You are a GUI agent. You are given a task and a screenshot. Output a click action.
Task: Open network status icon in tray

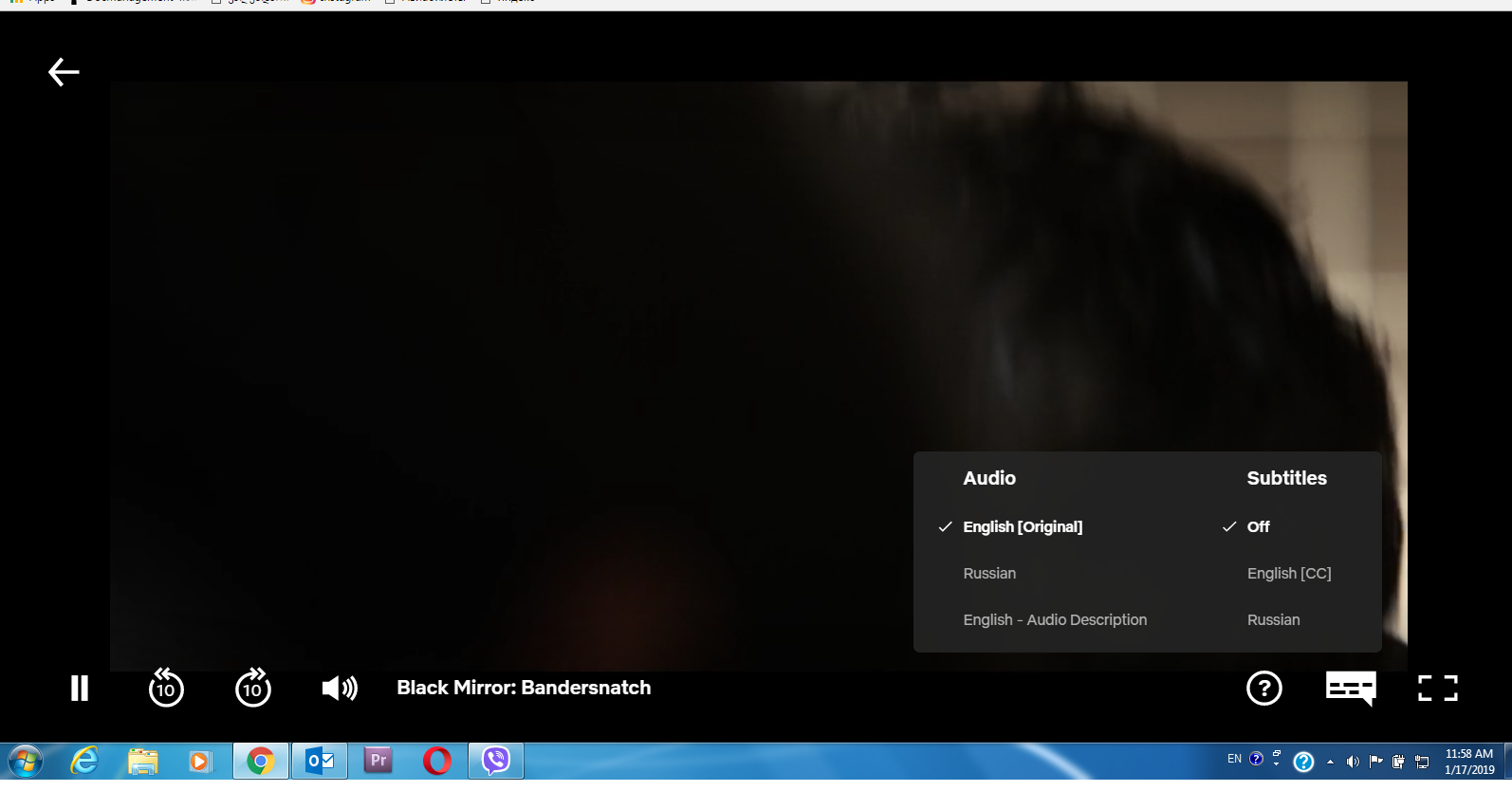tap(1422, 762)
